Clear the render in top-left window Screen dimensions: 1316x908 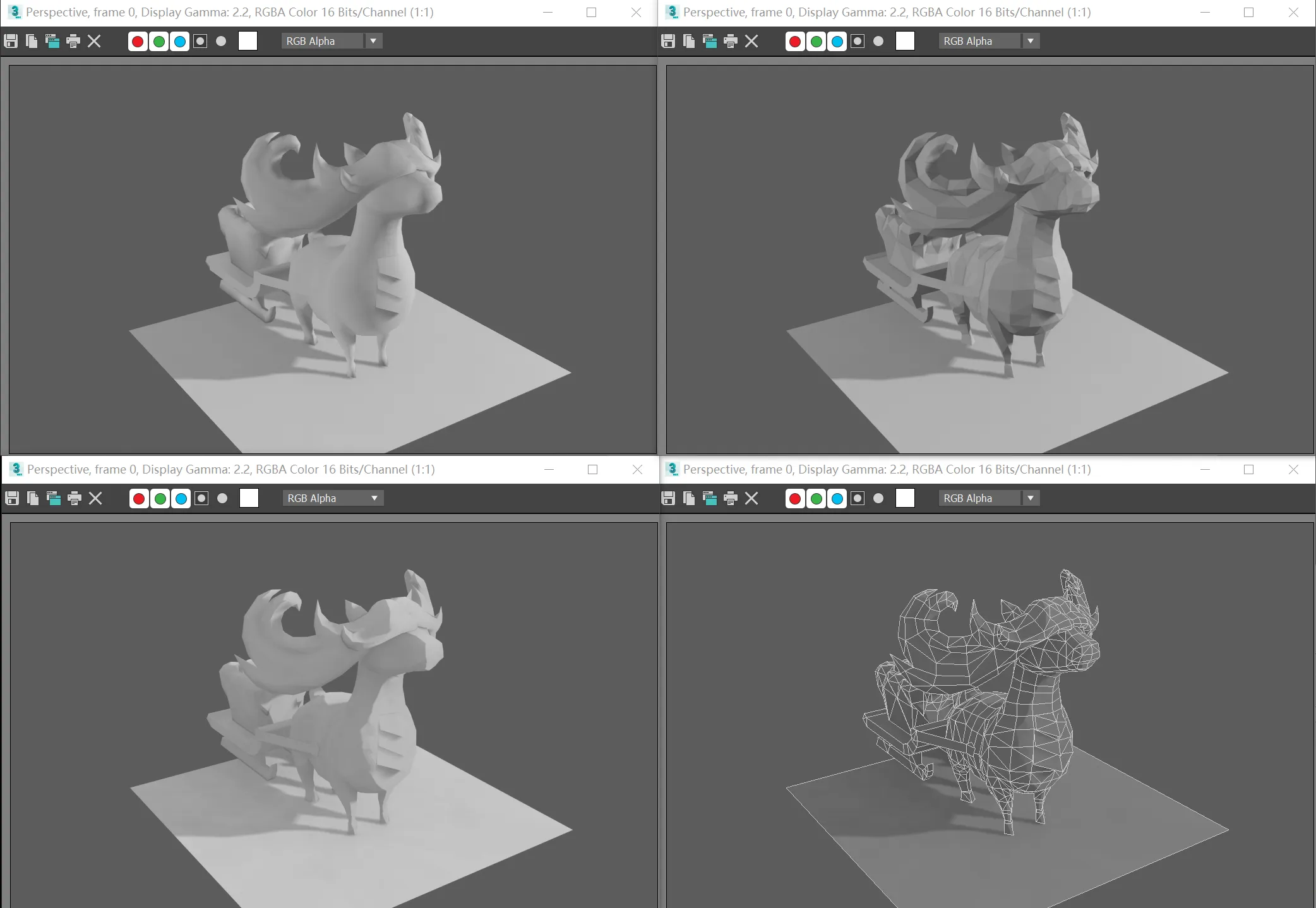coord(94,41)
